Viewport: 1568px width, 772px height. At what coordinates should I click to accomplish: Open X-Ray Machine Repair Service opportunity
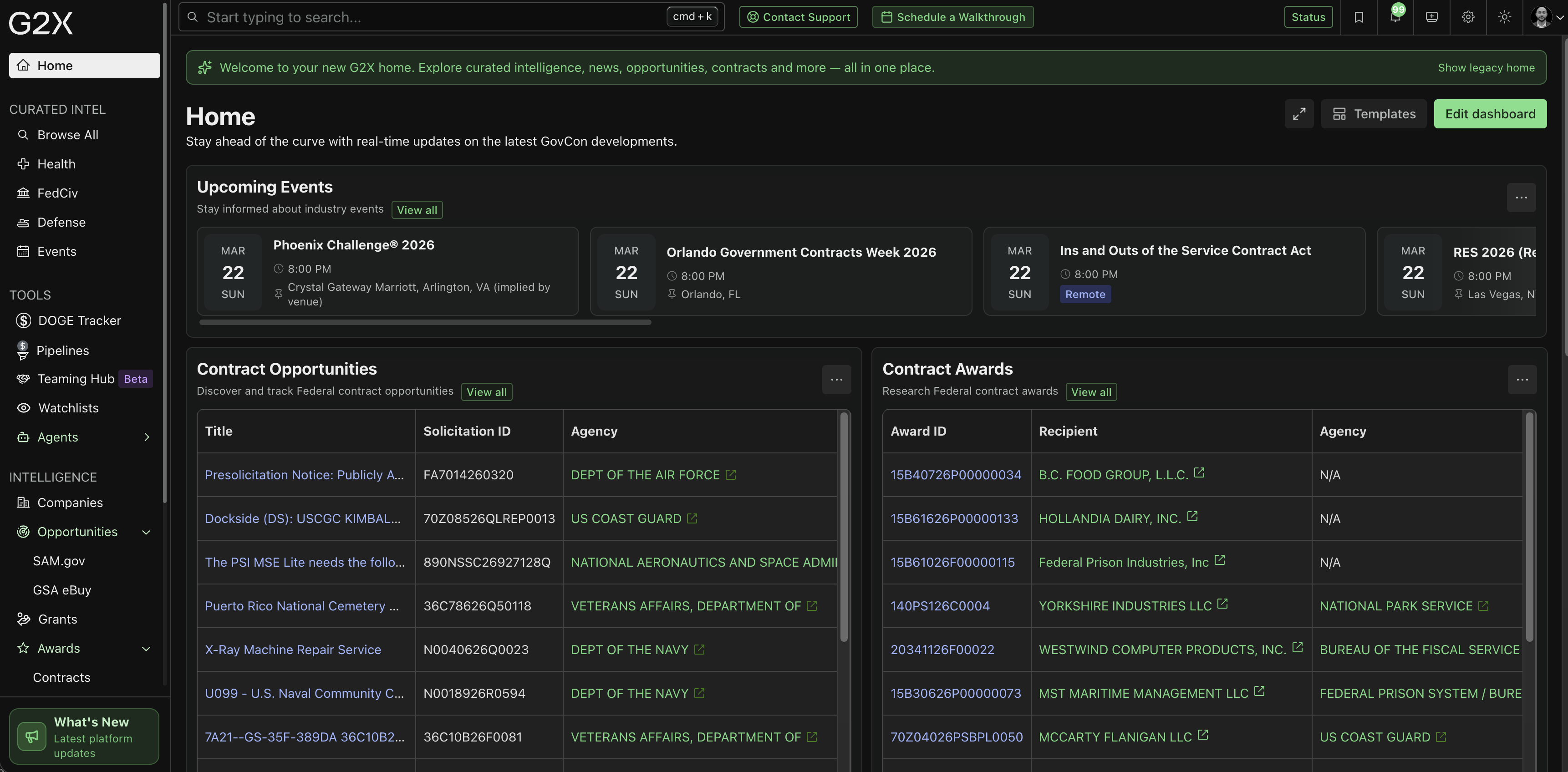click(x=293, y=650)
